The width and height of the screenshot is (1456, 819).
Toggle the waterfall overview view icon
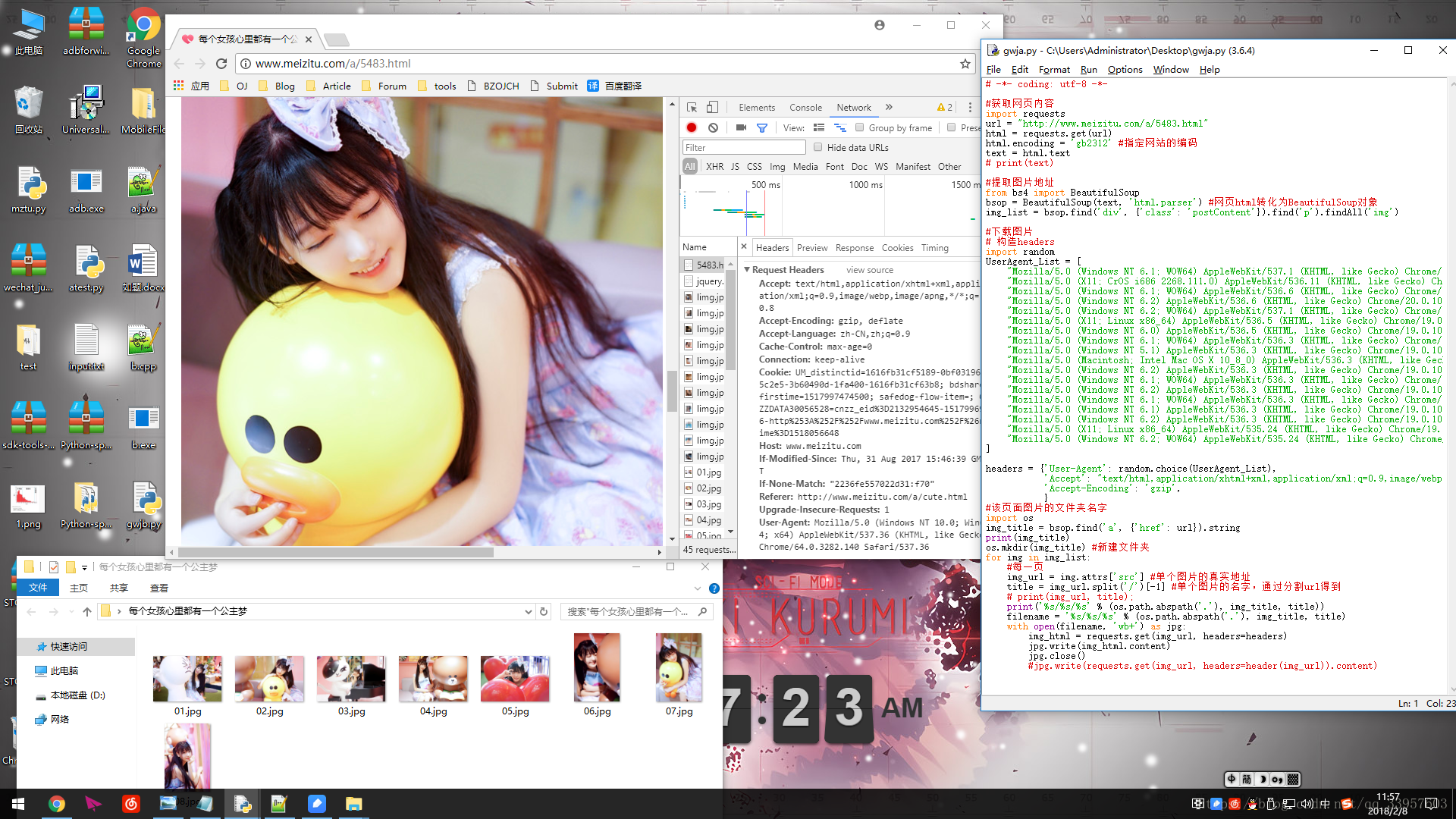point(840,127)
